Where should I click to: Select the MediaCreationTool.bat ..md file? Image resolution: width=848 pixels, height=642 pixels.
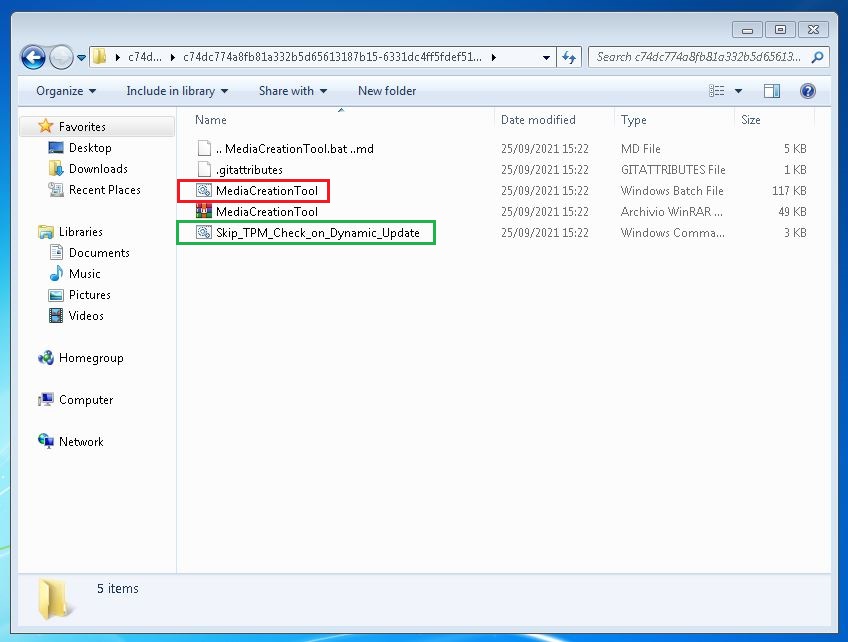coord(295,149)
